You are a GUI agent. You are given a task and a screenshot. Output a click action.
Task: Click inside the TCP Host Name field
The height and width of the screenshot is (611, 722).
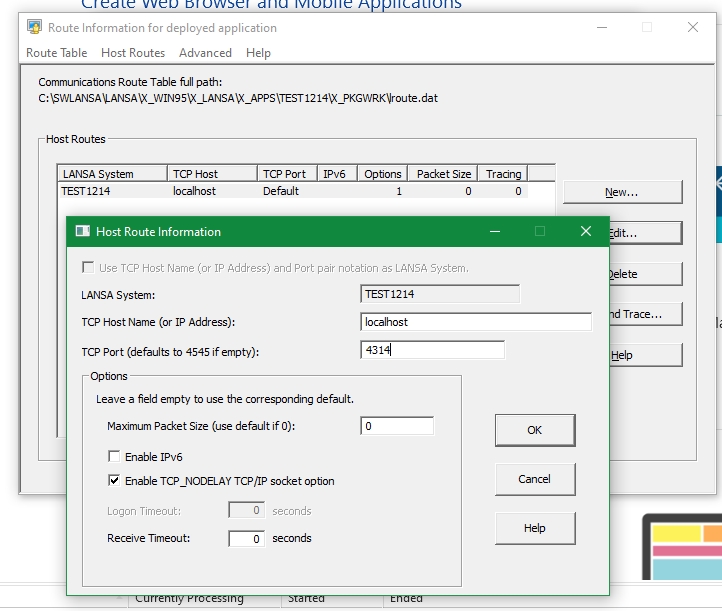(476, 322)
